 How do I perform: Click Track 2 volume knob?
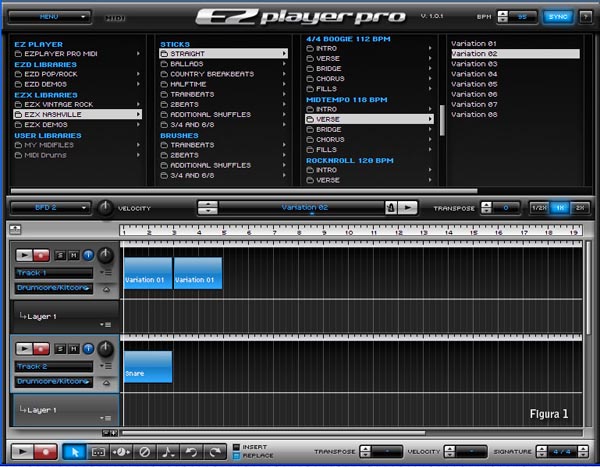(x=105, y=349)
